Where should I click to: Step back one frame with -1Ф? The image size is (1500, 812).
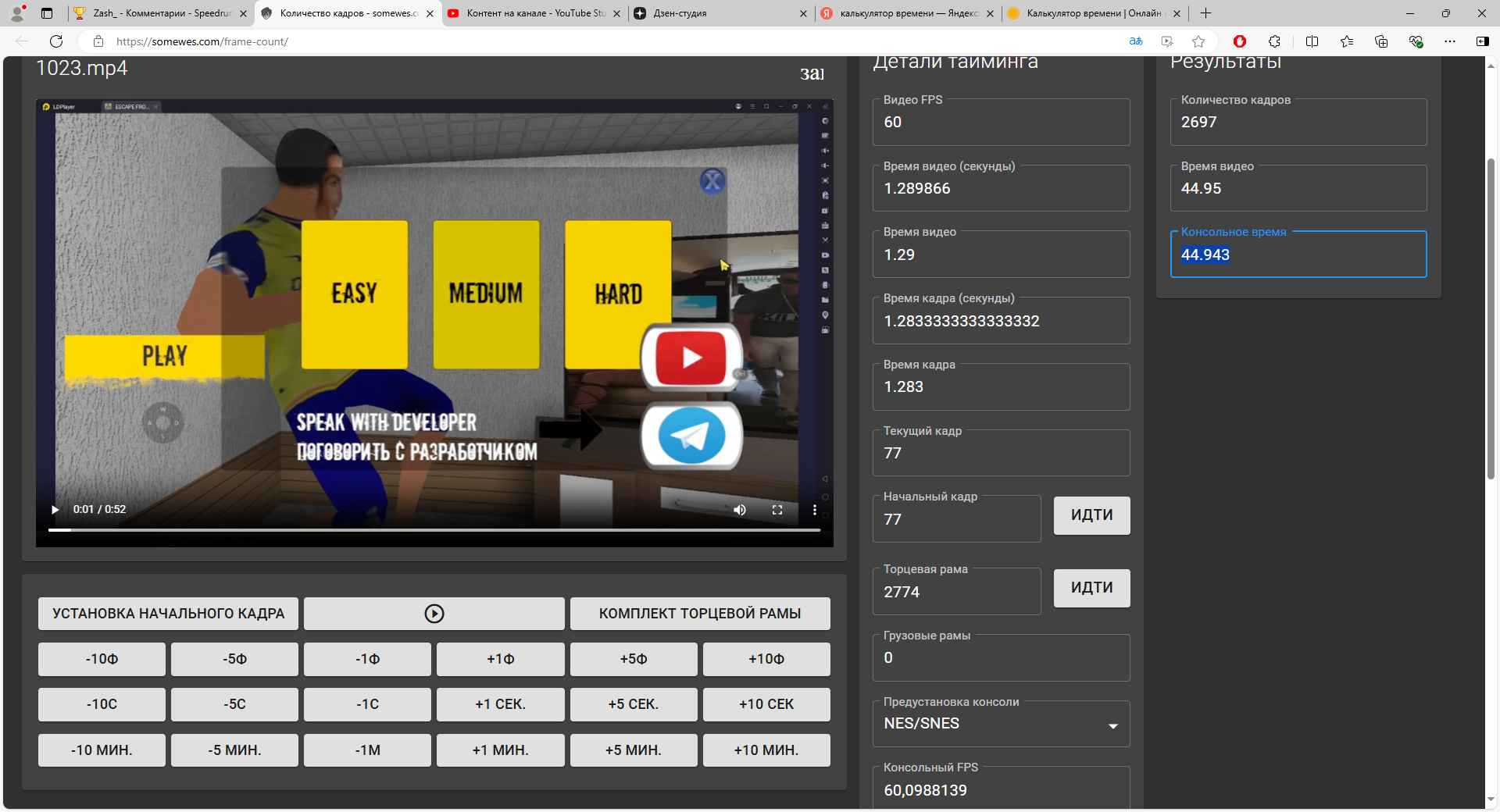tap(367, 660)
